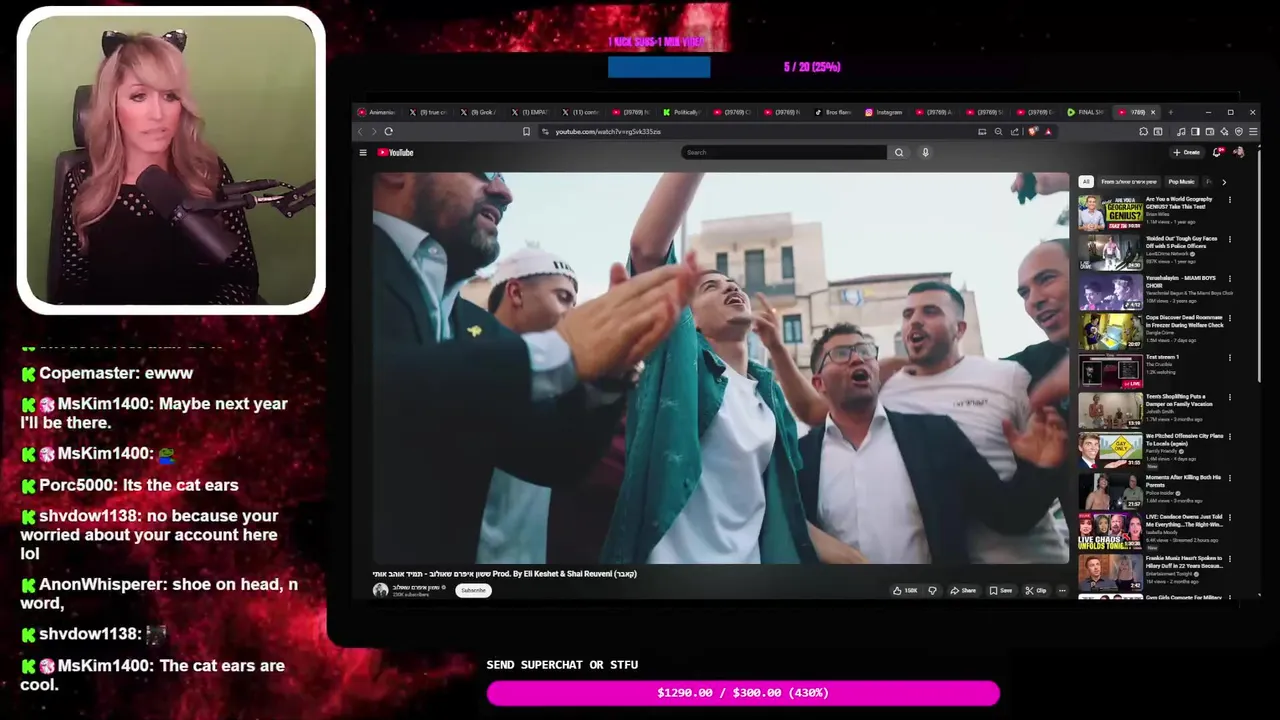This screenshot has width=1280, height=720.
Task: Click the Share button under the video
Action: (x=963, y=591)
